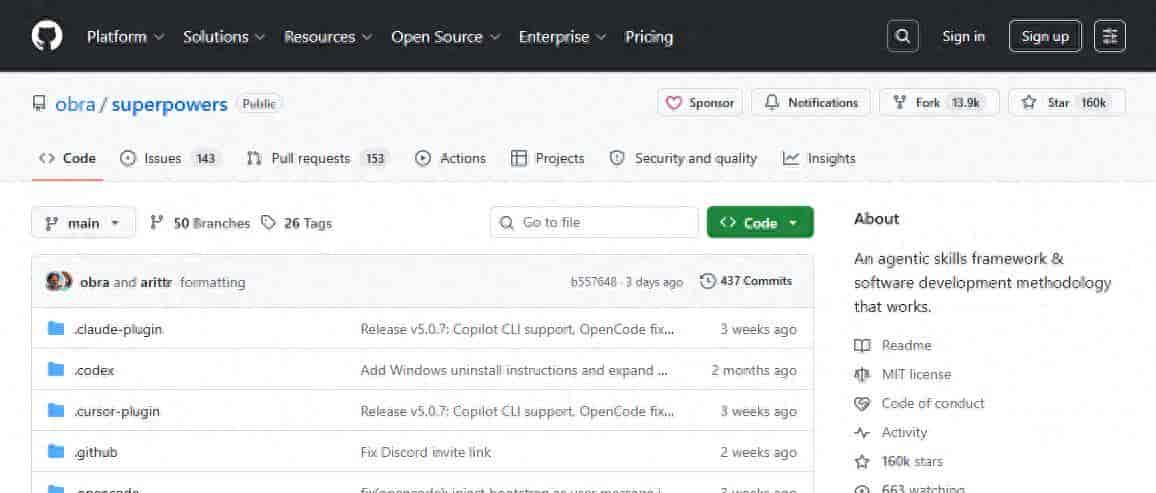Click the GitHub logo icon

click(47, 36)
